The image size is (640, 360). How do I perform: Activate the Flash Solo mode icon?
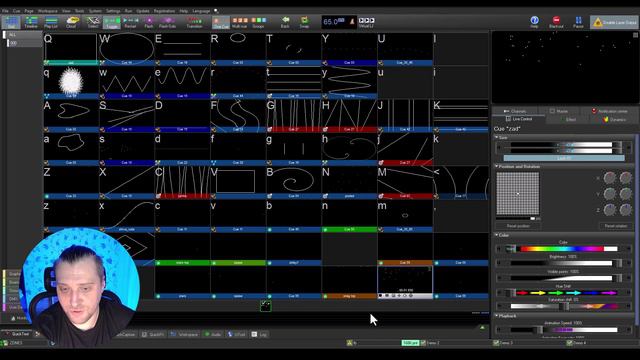click(x=167, y=22)
